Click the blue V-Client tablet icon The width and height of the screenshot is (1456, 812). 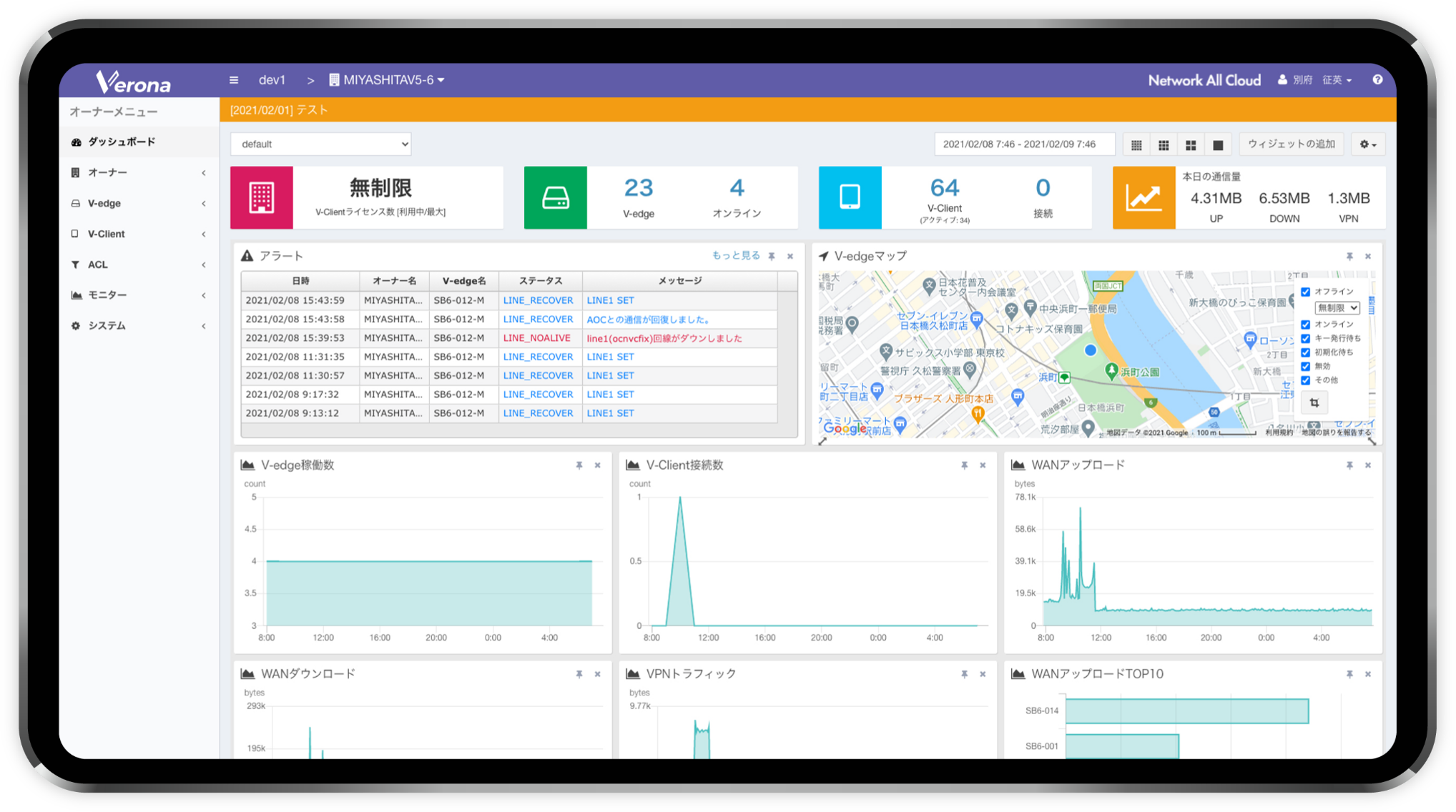(849, 197)
